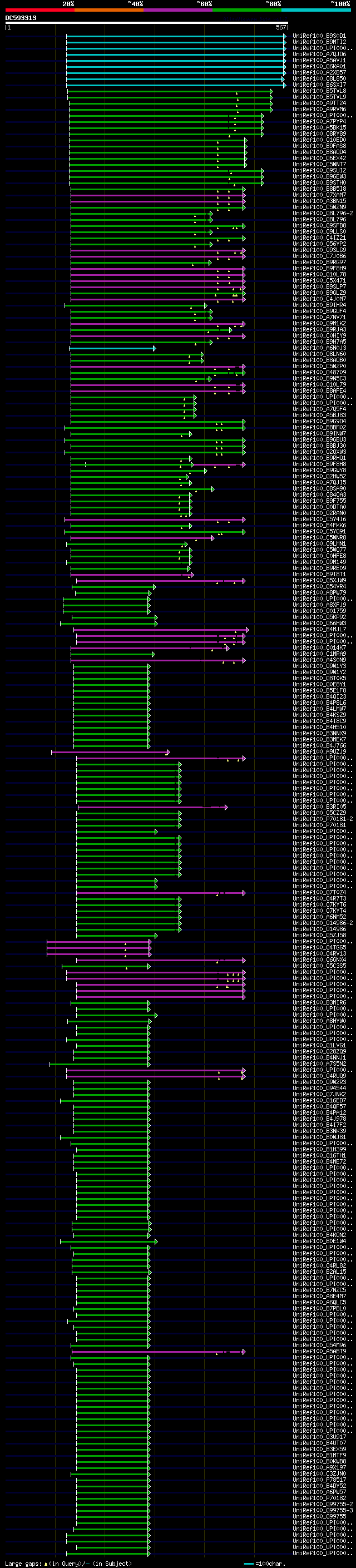The image size is (356, 1568).
Task: Select hit label UniRef100_Q6GNX4
Action: tap(319, 960)
